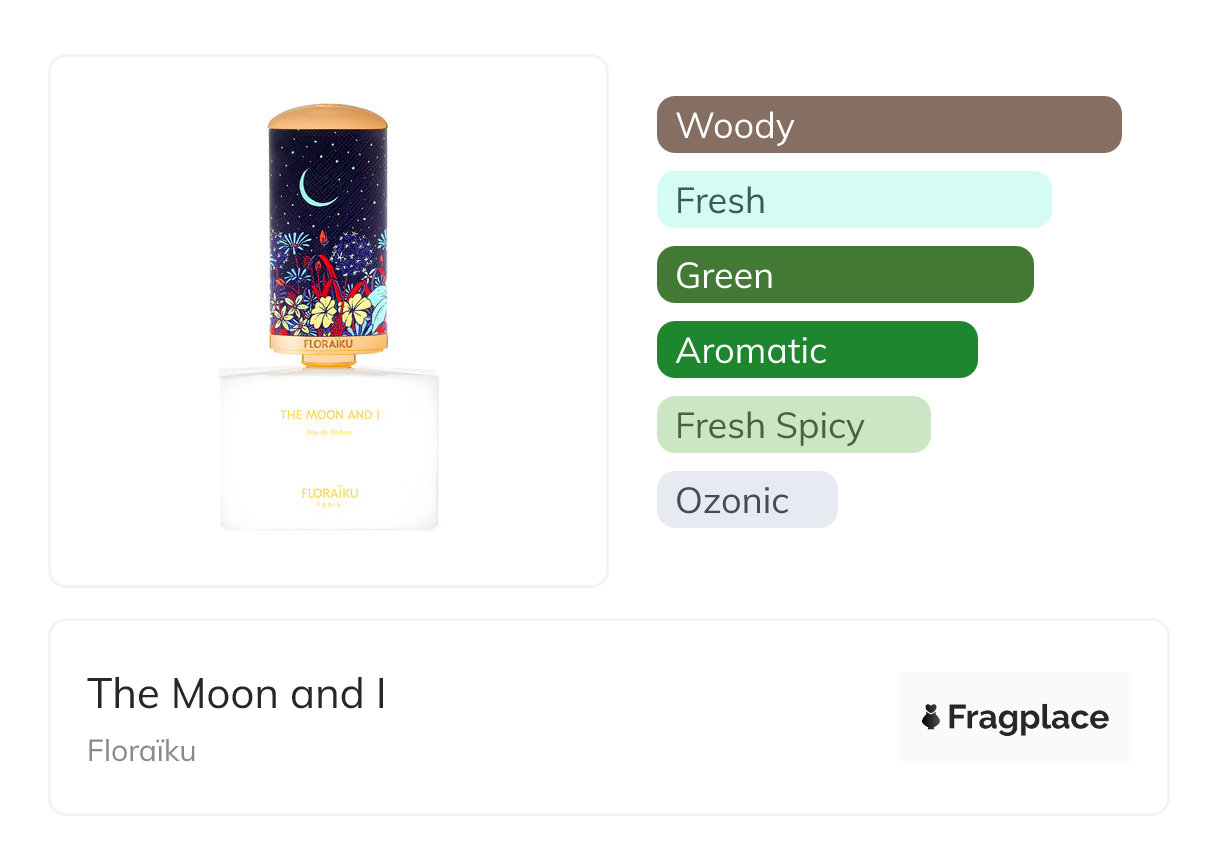Click the Eau de Parfum text on the bottle

(328, 432)
